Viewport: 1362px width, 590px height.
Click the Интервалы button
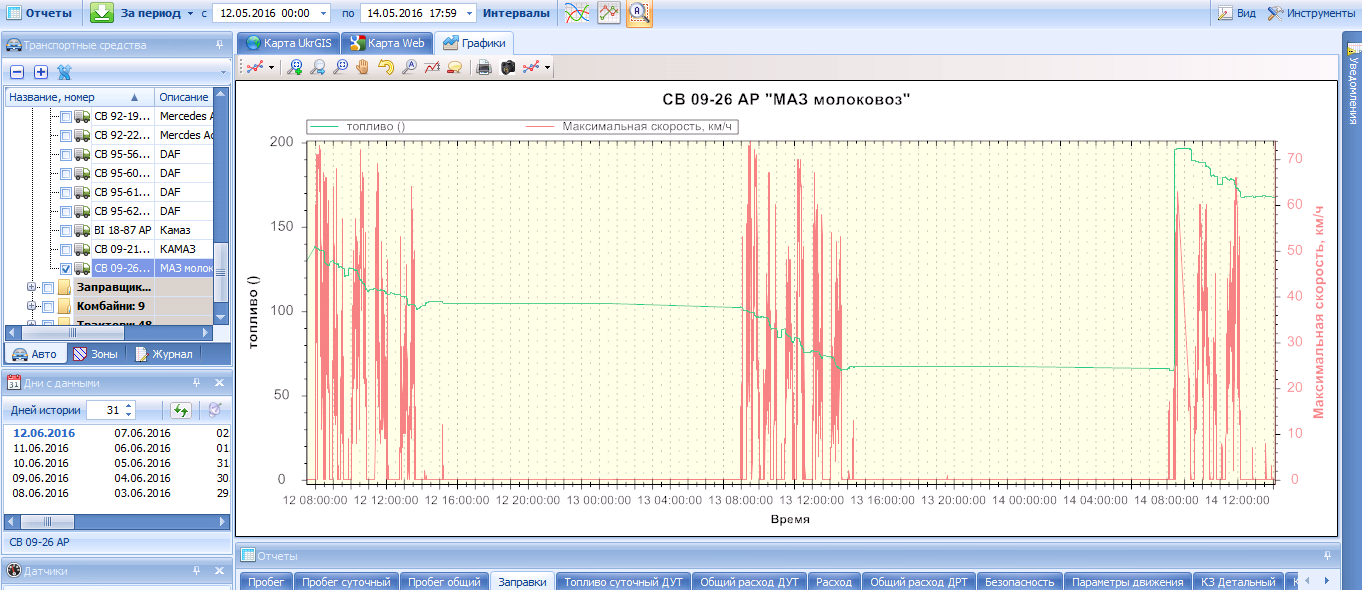(x=516, y=13)
